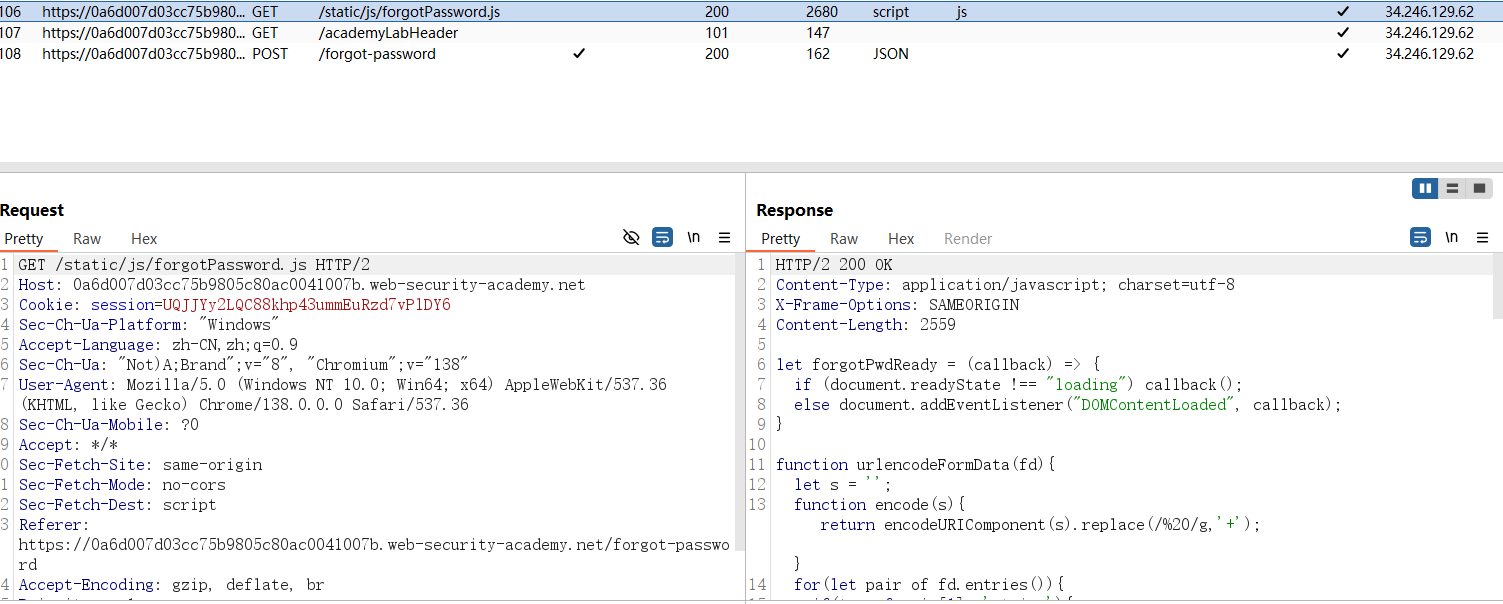The image size is (1503, 604).
Task: Click status code 101 in the history table
Action: (717, 33)
